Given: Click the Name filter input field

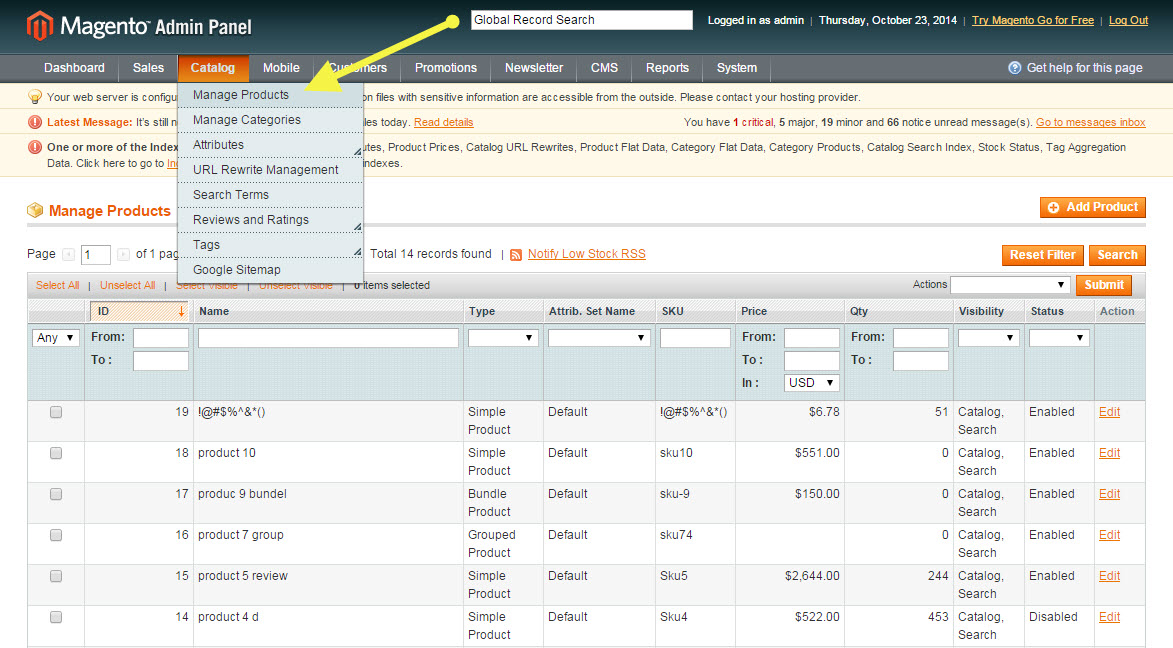Looking at the screenshot, I should [x=328, y=337].
